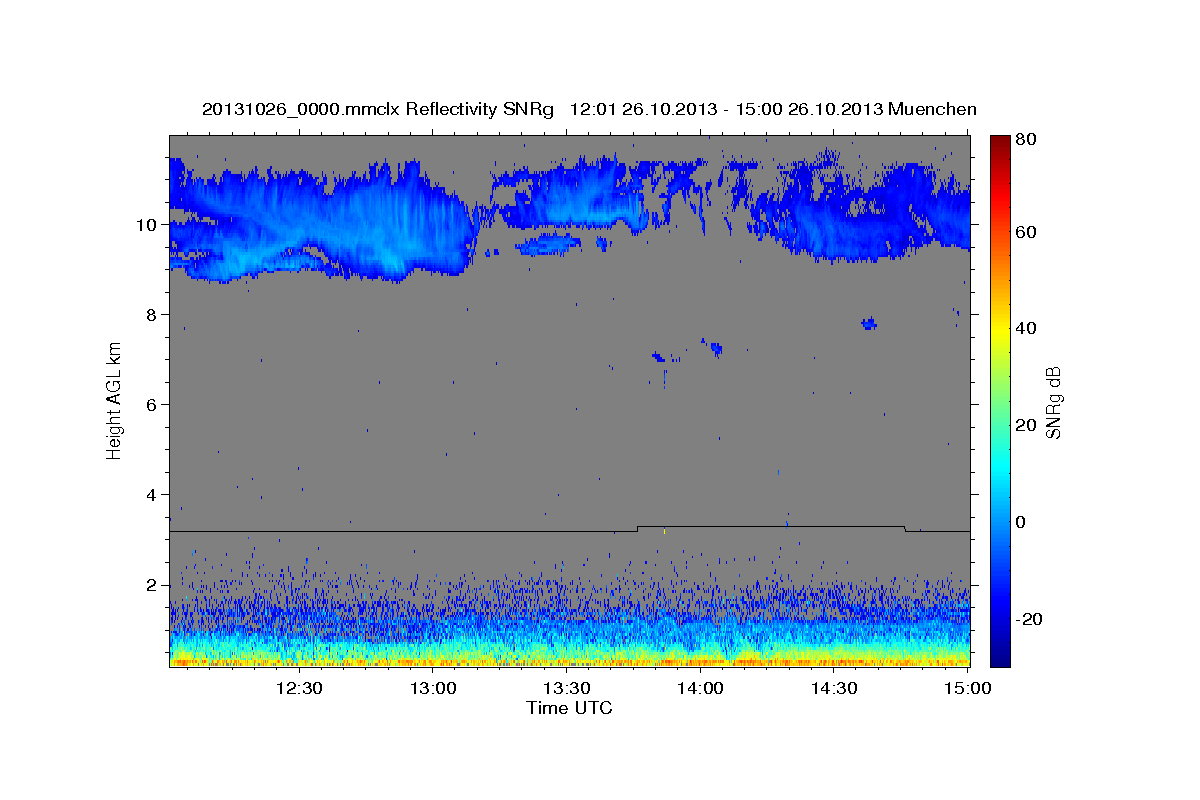
Task: Click the 'Time UTC' axis label
Action: (x=569, y=708)
